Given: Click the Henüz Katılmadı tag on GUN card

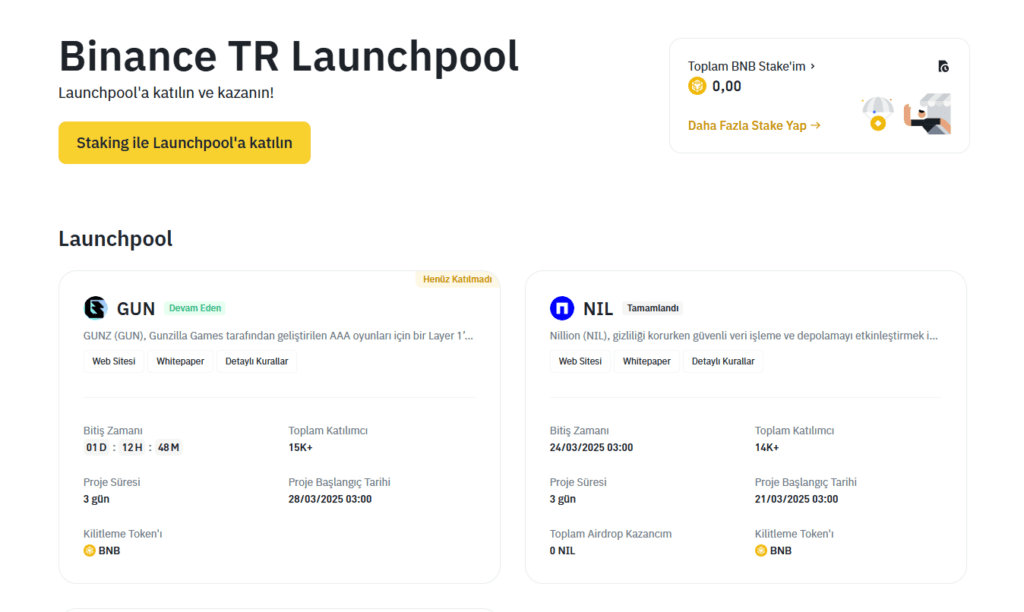Looking at the screenshot, I should [x=457, y=279].
